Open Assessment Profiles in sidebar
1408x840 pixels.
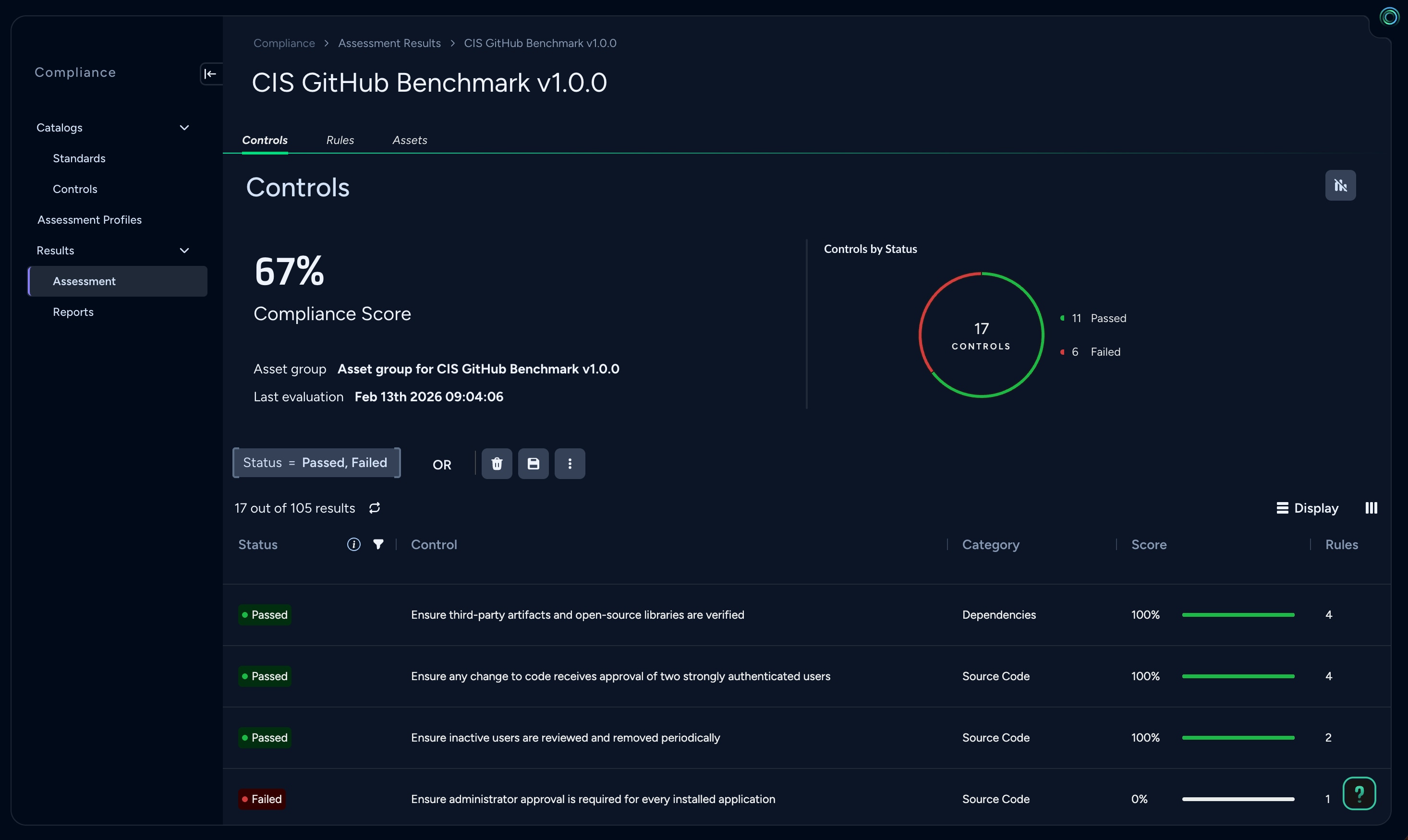(89, 220)
